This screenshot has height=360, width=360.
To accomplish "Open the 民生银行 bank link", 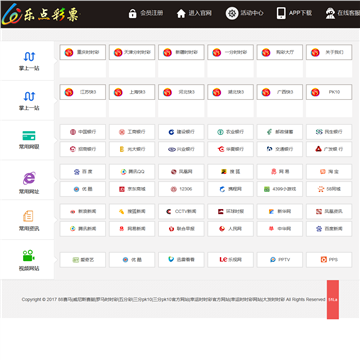I will coord(329,132).
